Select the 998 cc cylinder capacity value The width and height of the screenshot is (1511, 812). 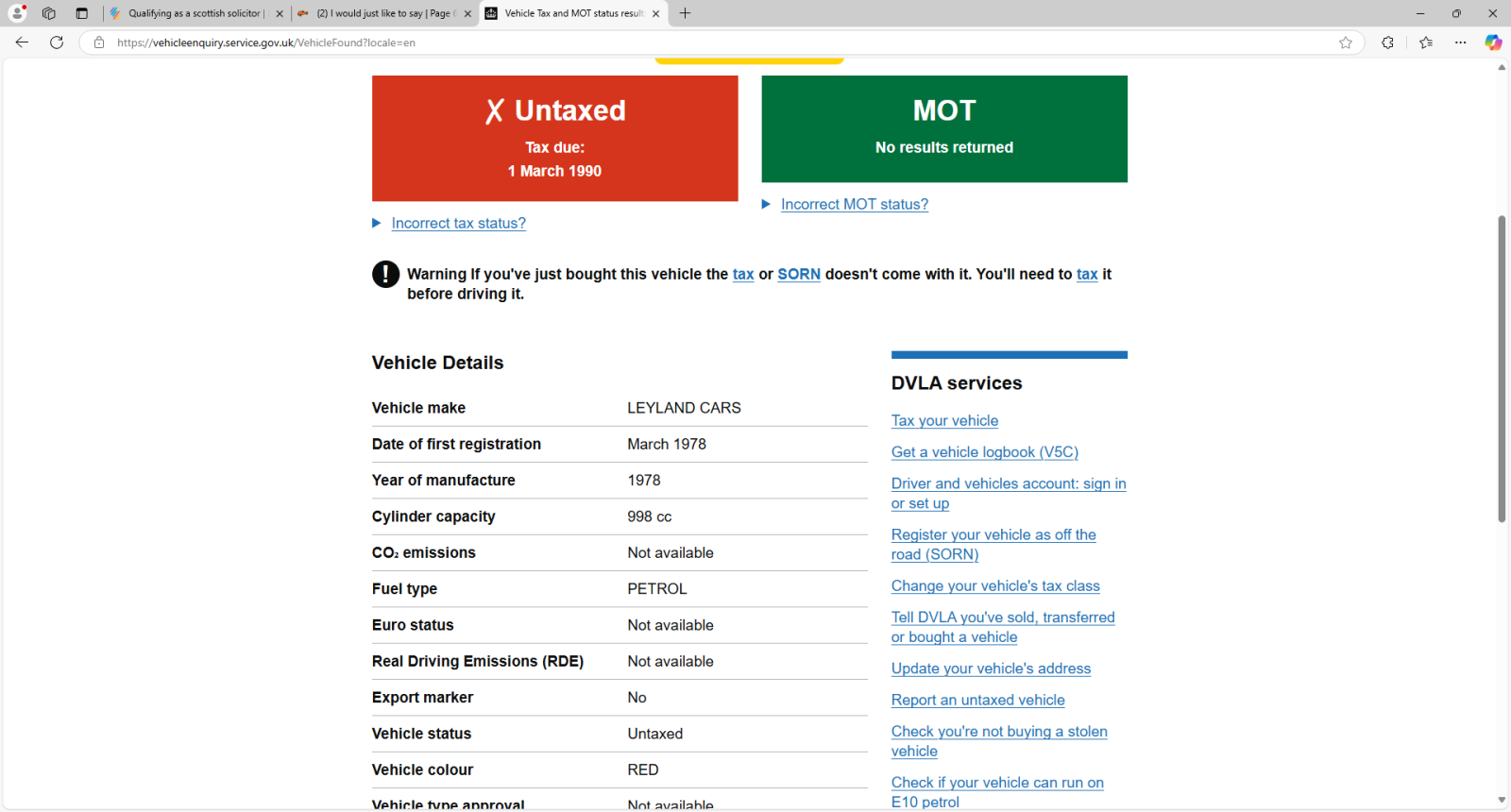(x=650, y=516)
